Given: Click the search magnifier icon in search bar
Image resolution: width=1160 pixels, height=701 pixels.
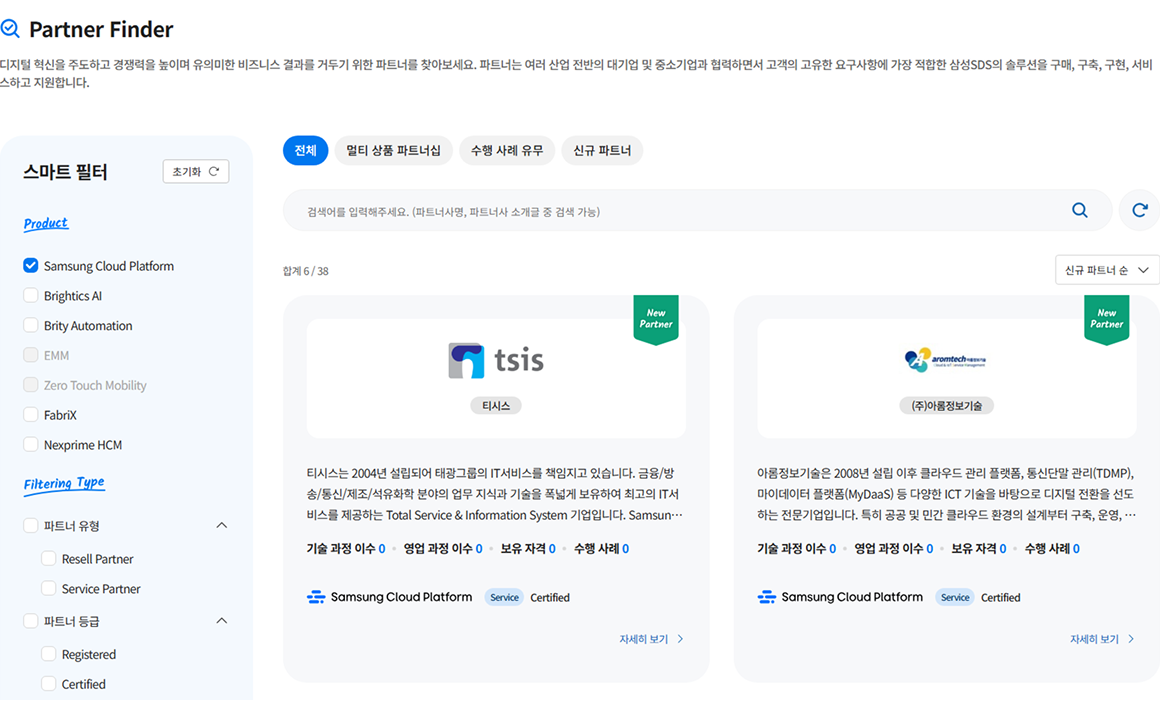Looking at the screenshot, I should 1079,211.
